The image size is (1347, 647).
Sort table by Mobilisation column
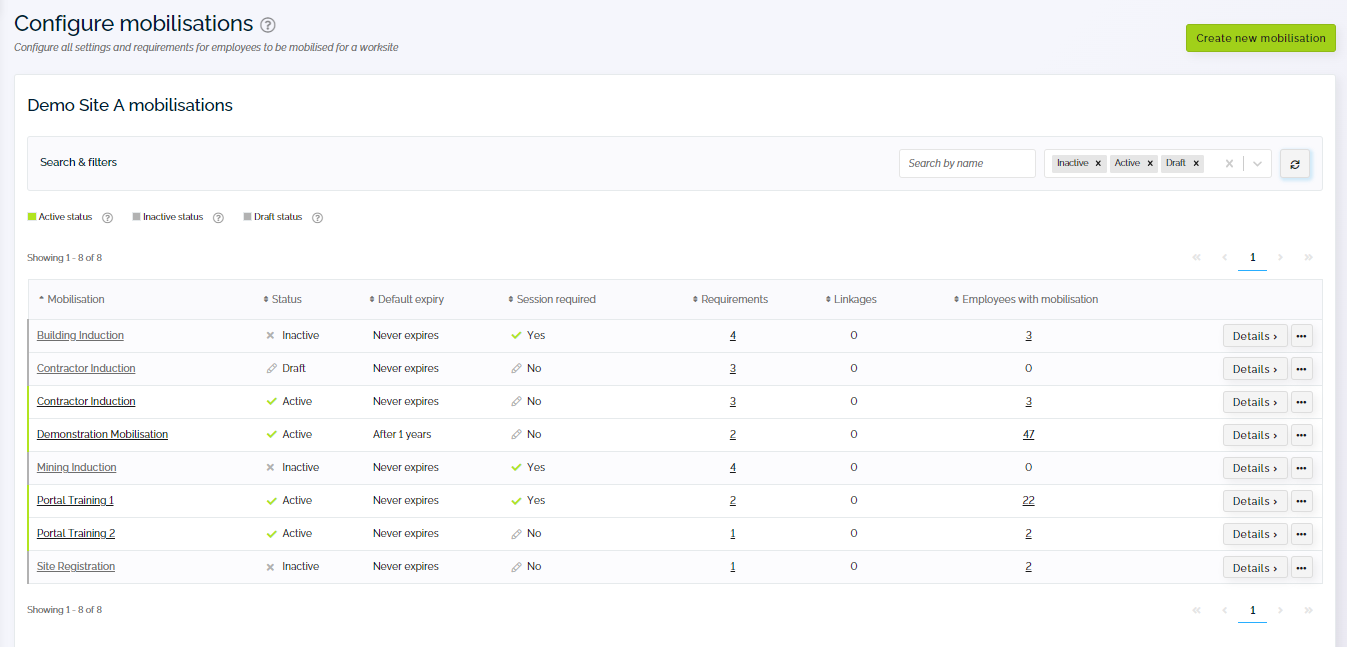tap(71, 299)
